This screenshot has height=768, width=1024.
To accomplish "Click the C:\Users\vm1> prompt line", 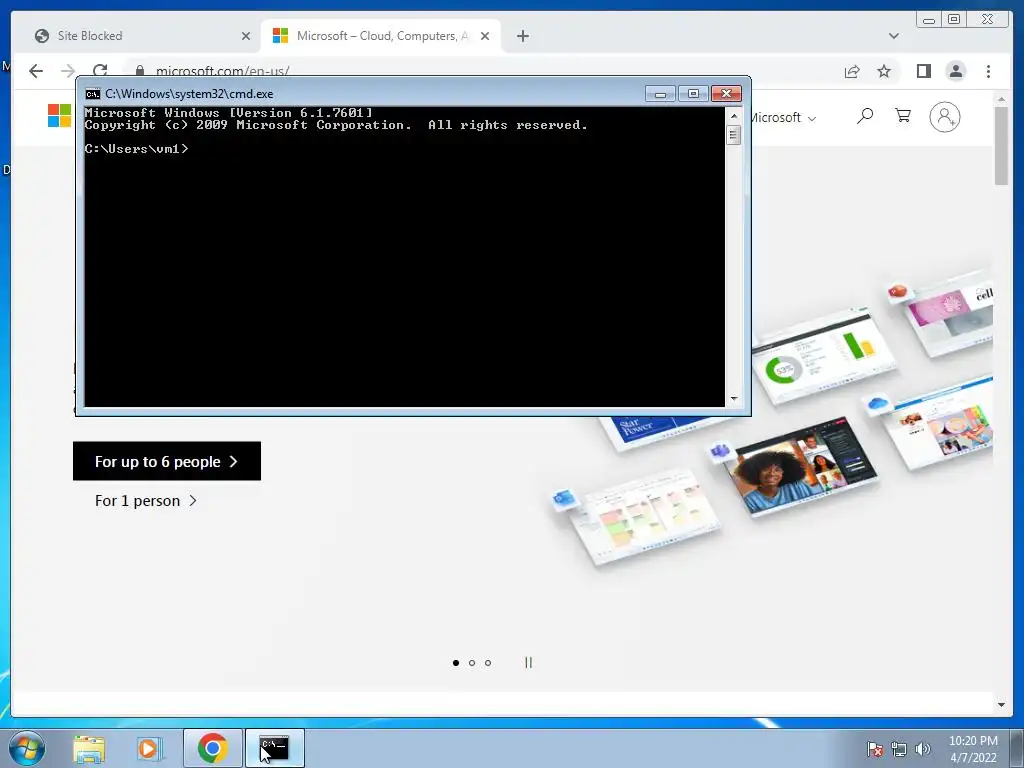I will [x=136, y=149].
